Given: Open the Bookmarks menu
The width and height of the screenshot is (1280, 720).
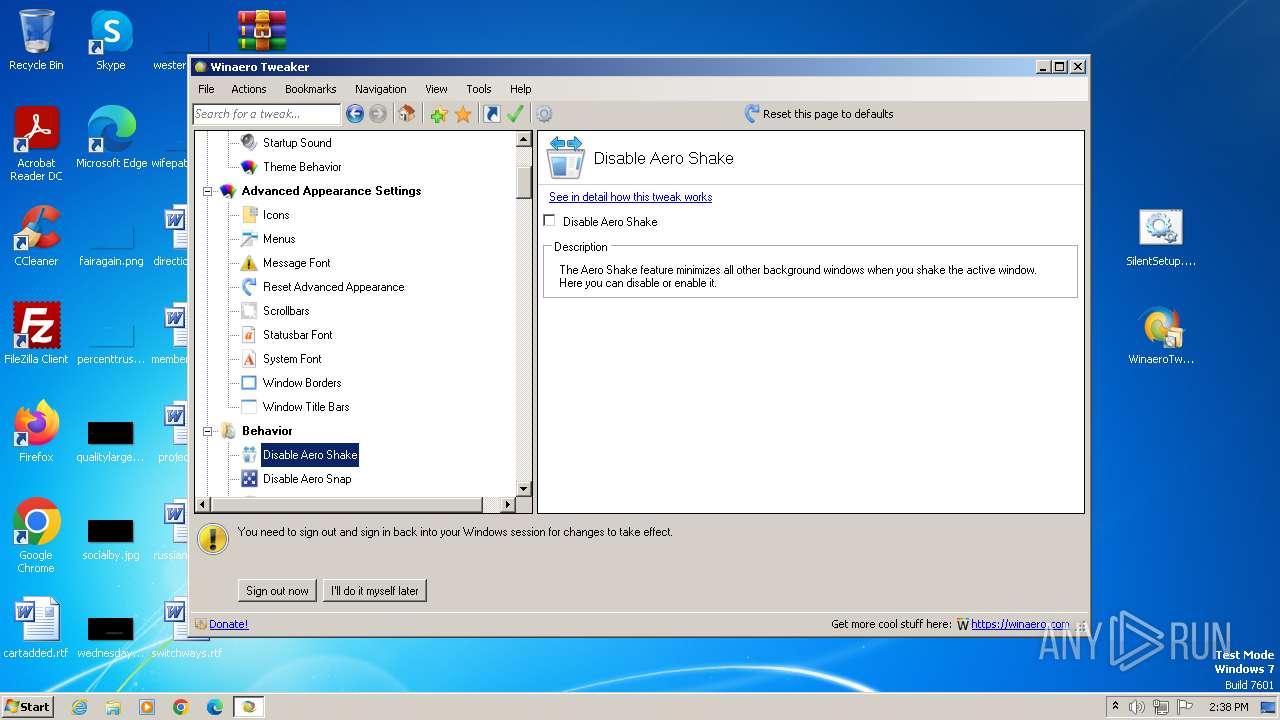Looking at the screenshot, I should (x=311, y=89).
